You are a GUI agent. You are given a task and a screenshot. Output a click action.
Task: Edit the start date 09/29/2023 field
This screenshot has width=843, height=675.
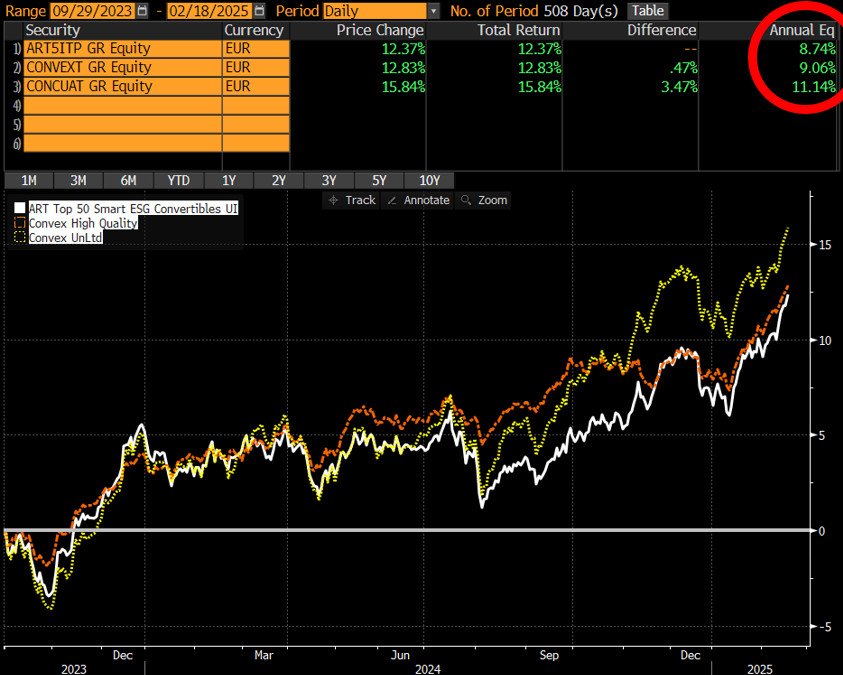click(92, 10)
